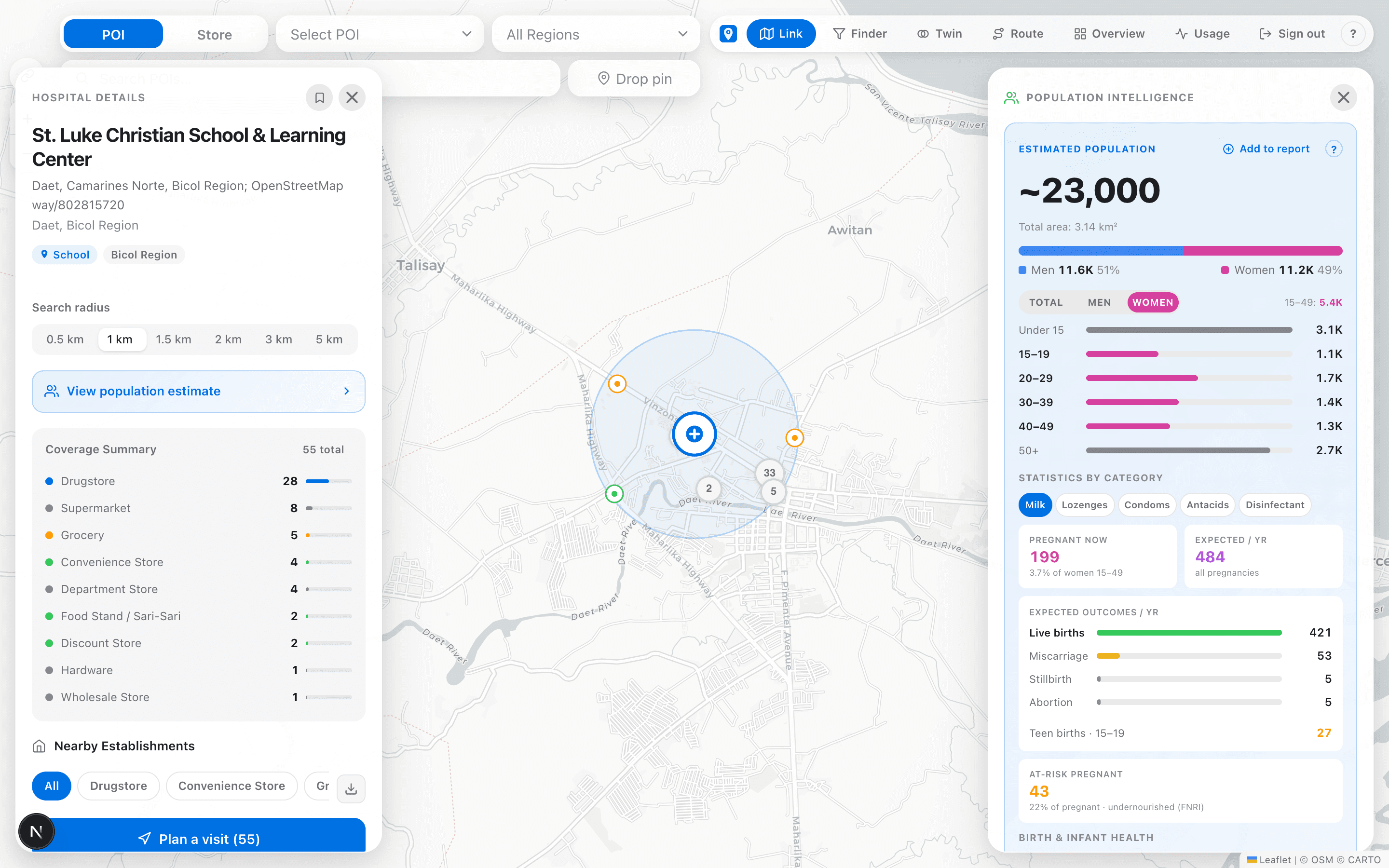The height and width of the screenshot is (868, 1389).
Task: Filter nearby establishments by Convenience Store
Action: click(x=231, y=786)
